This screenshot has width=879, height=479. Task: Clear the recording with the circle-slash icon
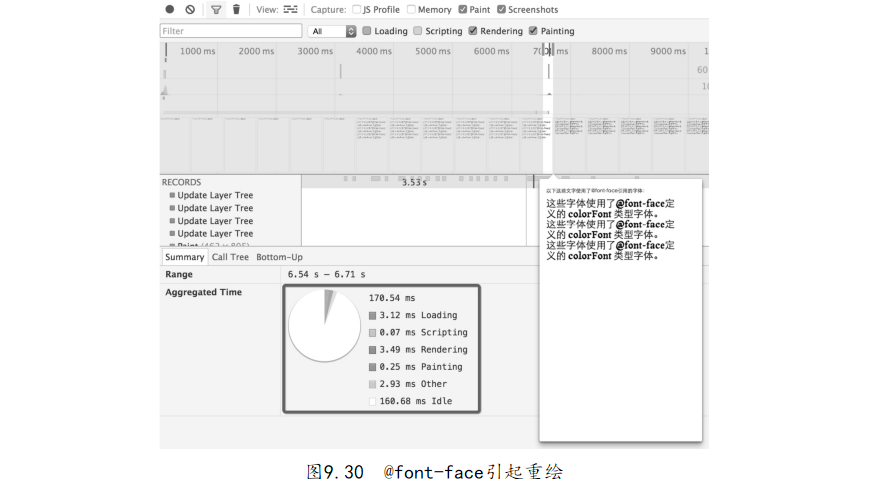click(190, 9)
